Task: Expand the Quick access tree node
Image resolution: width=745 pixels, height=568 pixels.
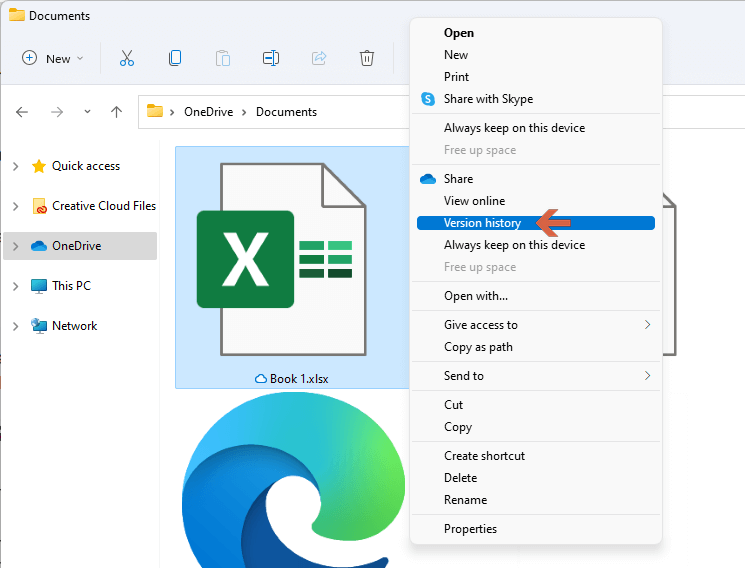Action: [x=16, y=166]
